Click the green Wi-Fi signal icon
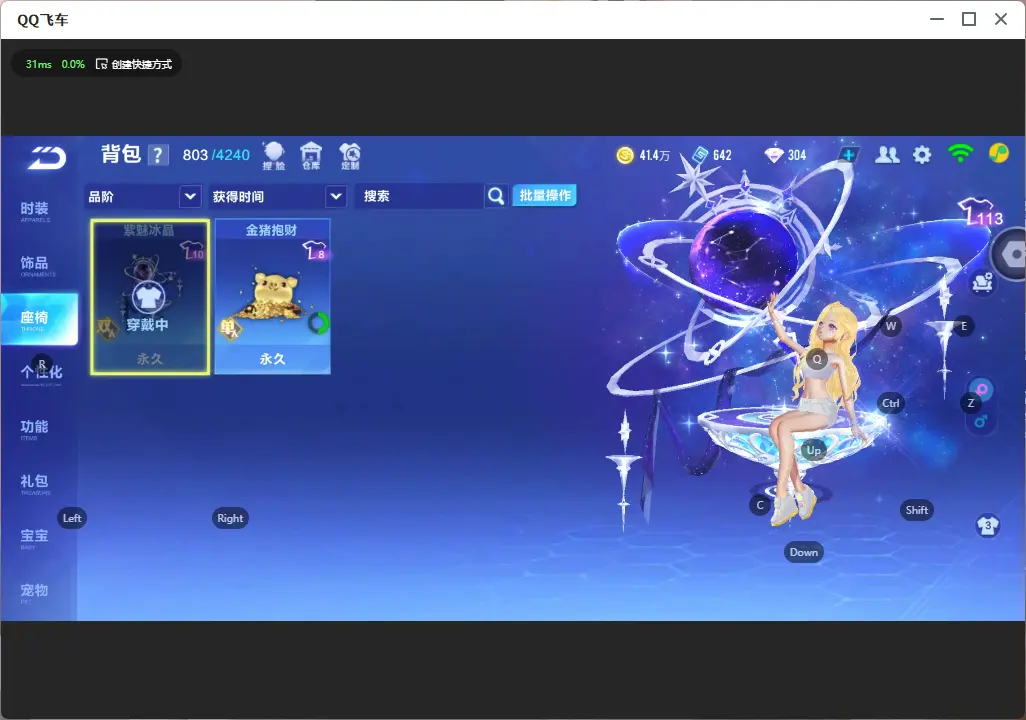This screenshot has height=720, width=1026. point(960,154)
